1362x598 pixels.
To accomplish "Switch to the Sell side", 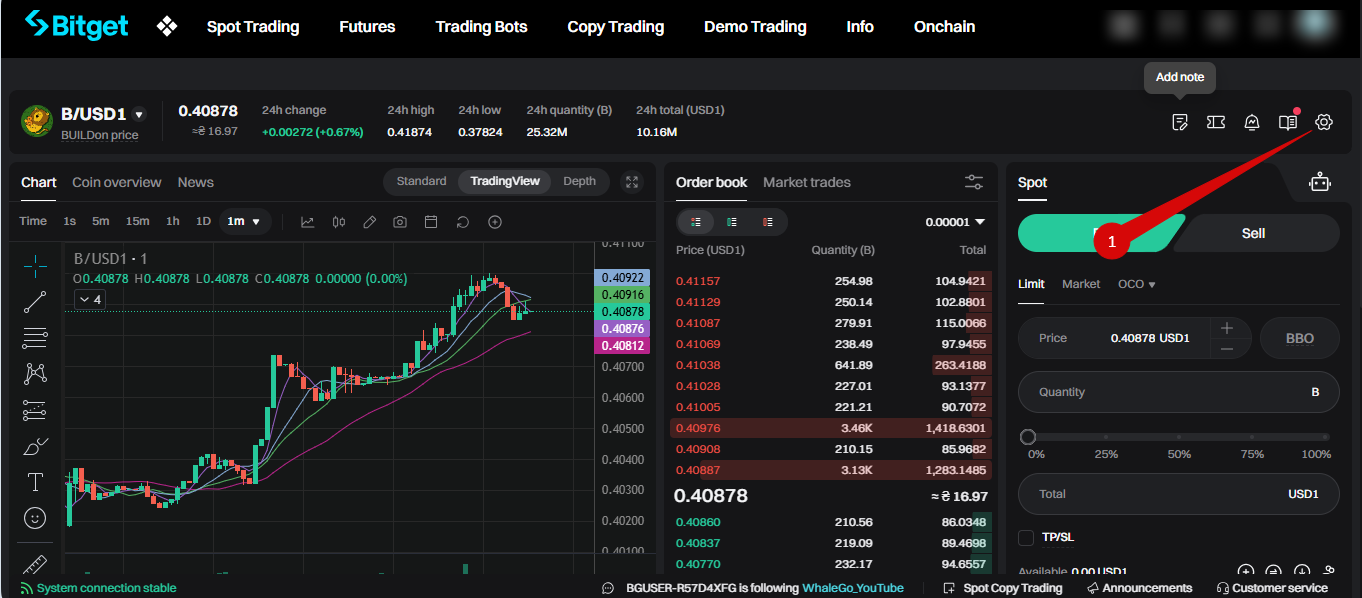I will click(x=1253, y=233).
